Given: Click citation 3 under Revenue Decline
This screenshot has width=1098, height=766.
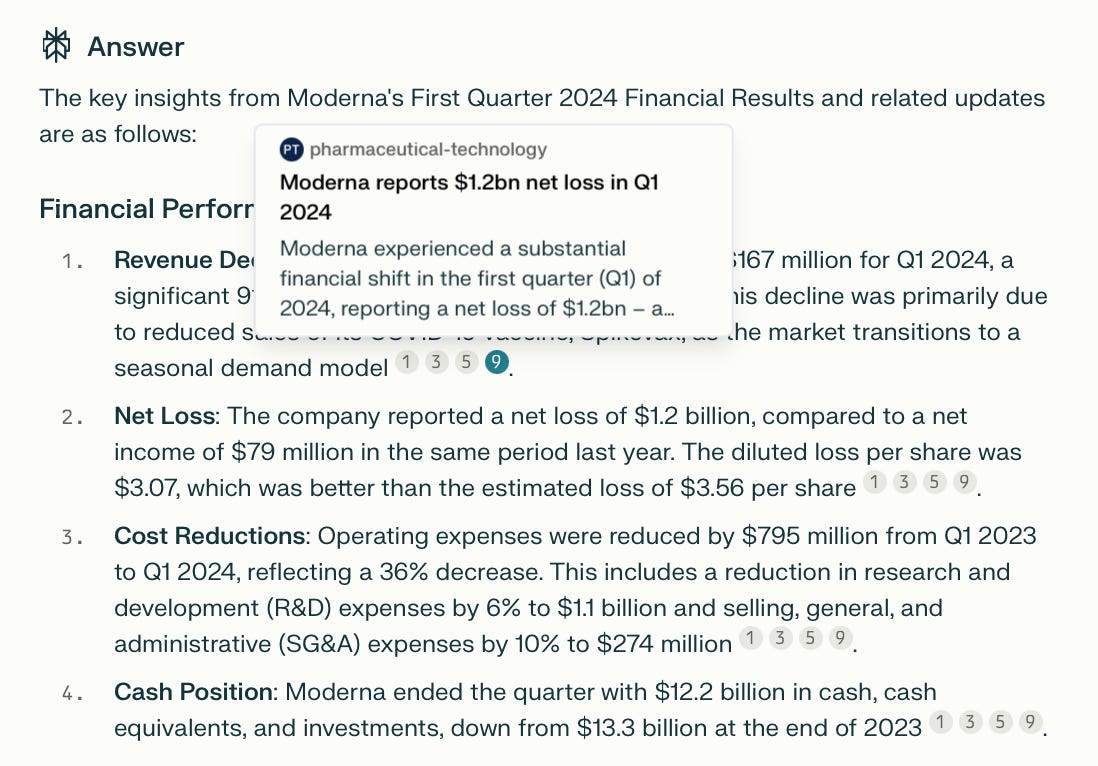Looking at the screenshot, I should 436,361.
